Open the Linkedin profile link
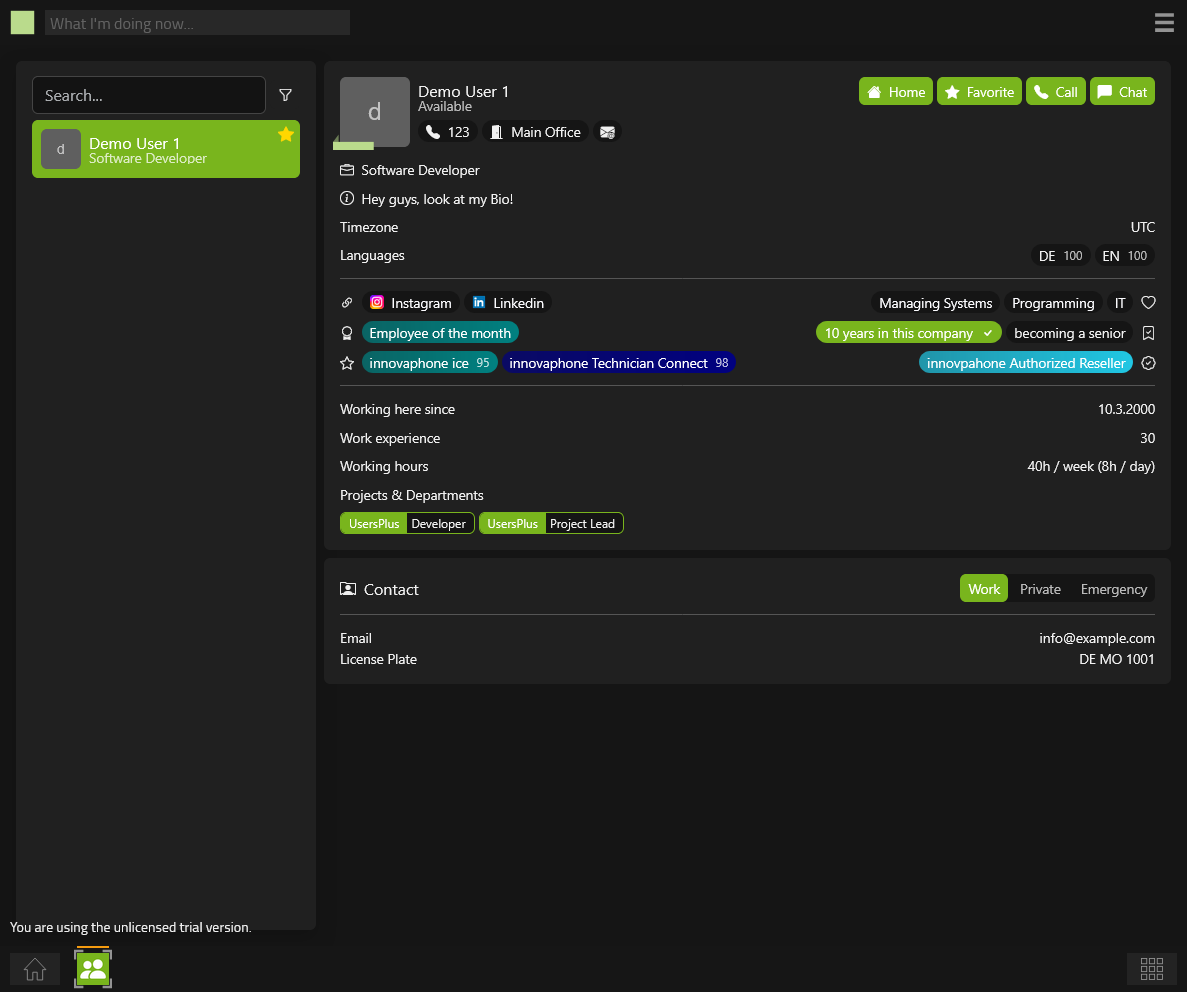 [508, 303]
